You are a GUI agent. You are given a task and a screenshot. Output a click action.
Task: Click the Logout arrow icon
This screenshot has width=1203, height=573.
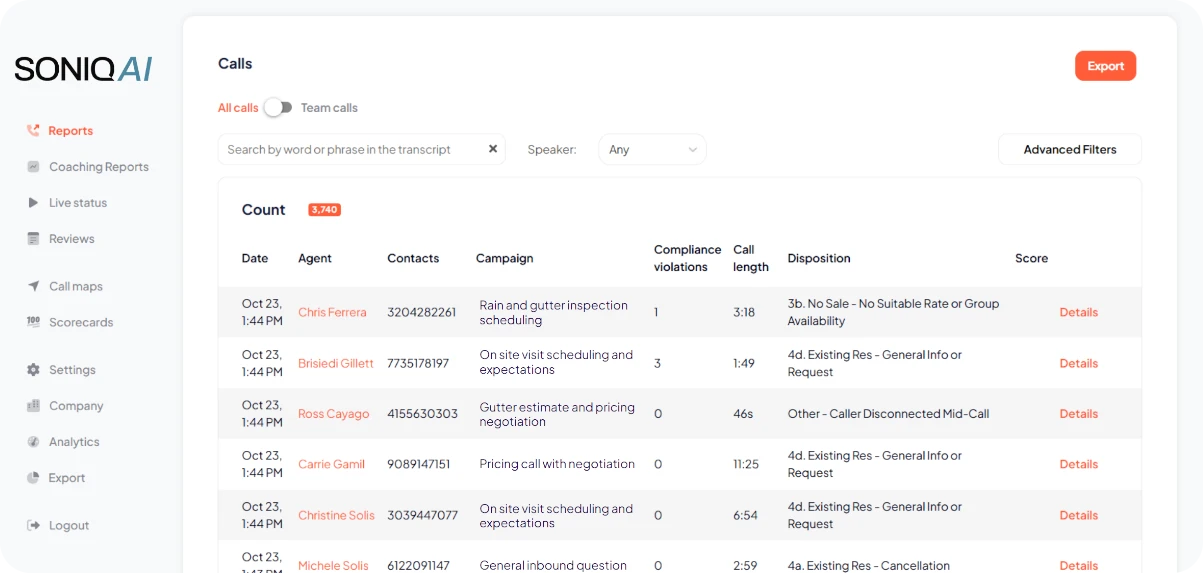click(x=33, y=525)
